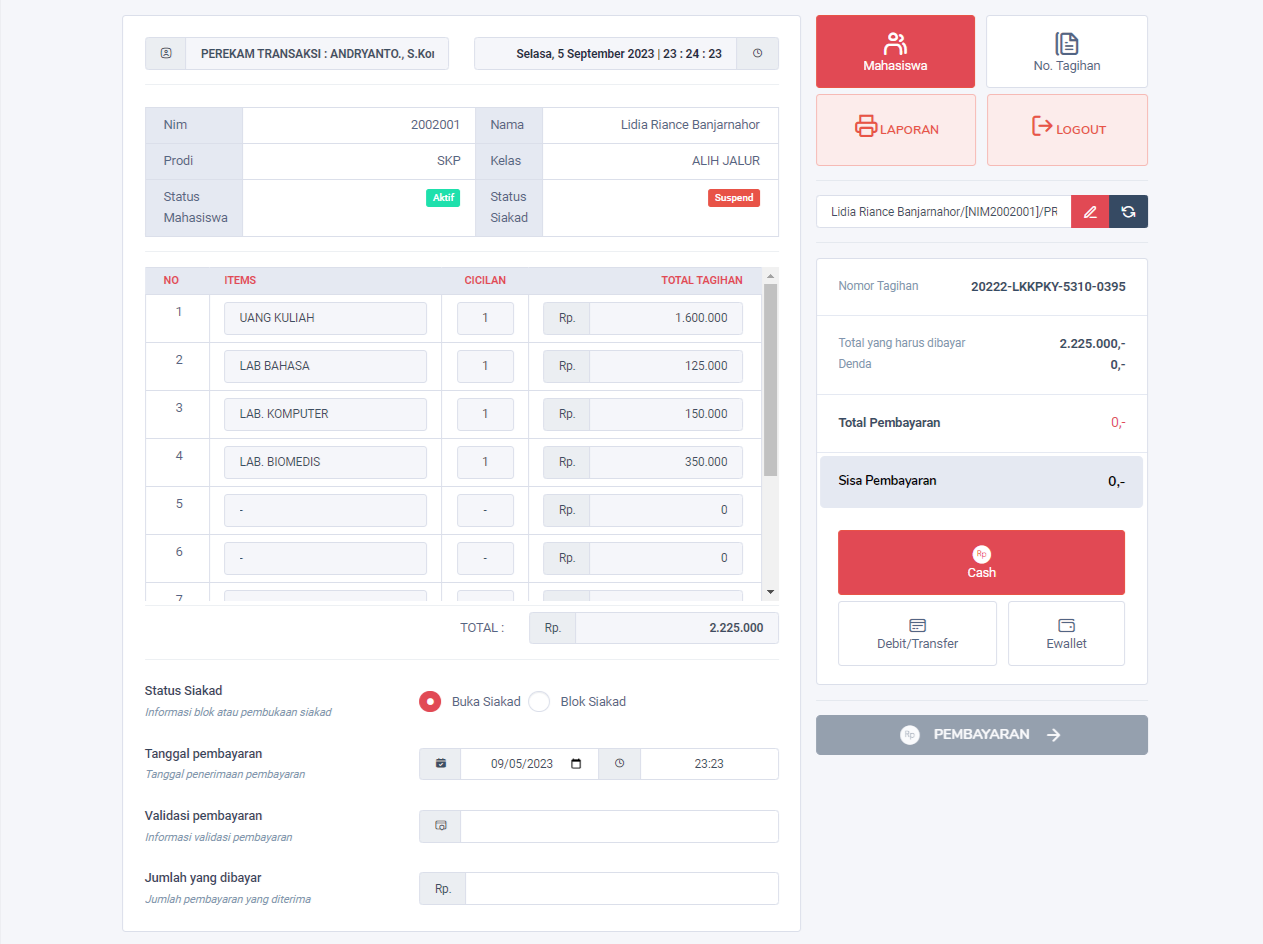This screenshot has height=944, width=1263.
Task: Select the Blok Siakad radio option
Action: [539, 702]
